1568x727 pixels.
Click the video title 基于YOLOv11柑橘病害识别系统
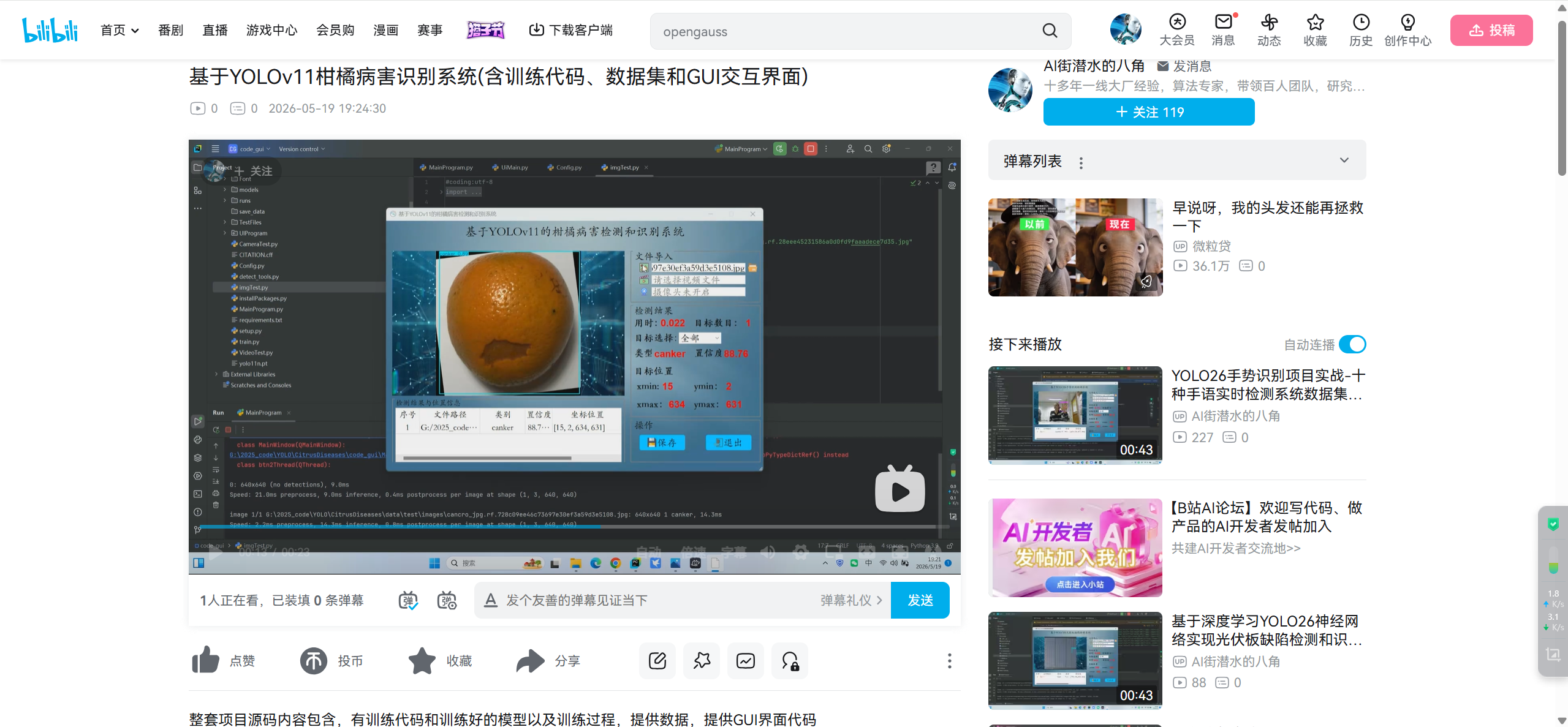click(x=498, y=77)
